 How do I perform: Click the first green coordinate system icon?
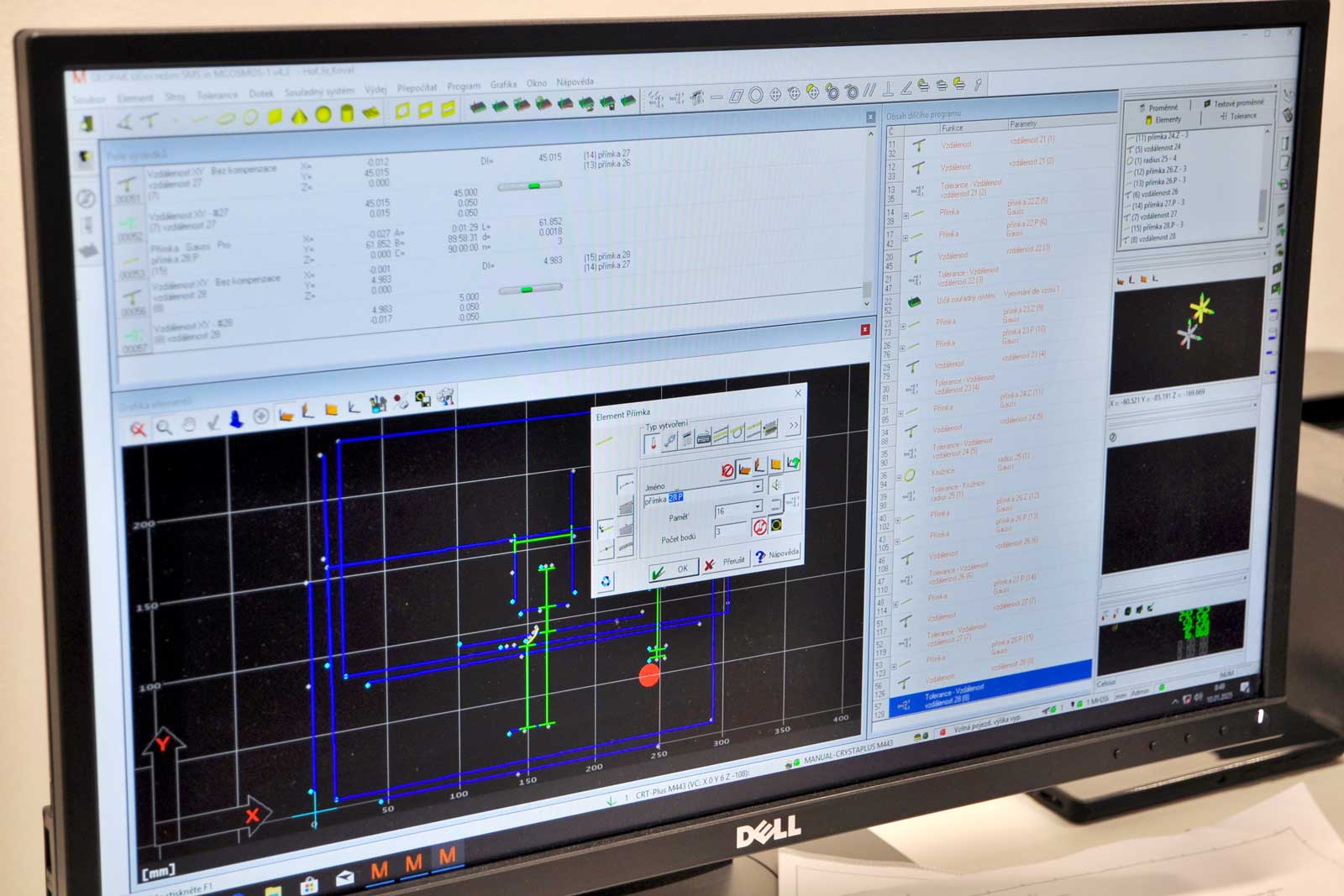477,107
